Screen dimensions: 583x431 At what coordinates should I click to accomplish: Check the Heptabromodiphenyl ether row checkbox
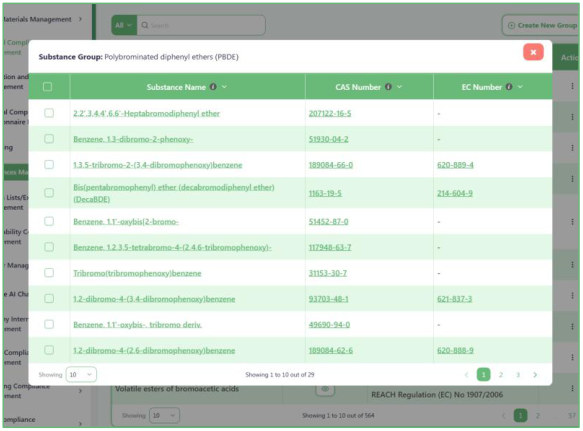[x=49, y=113]
